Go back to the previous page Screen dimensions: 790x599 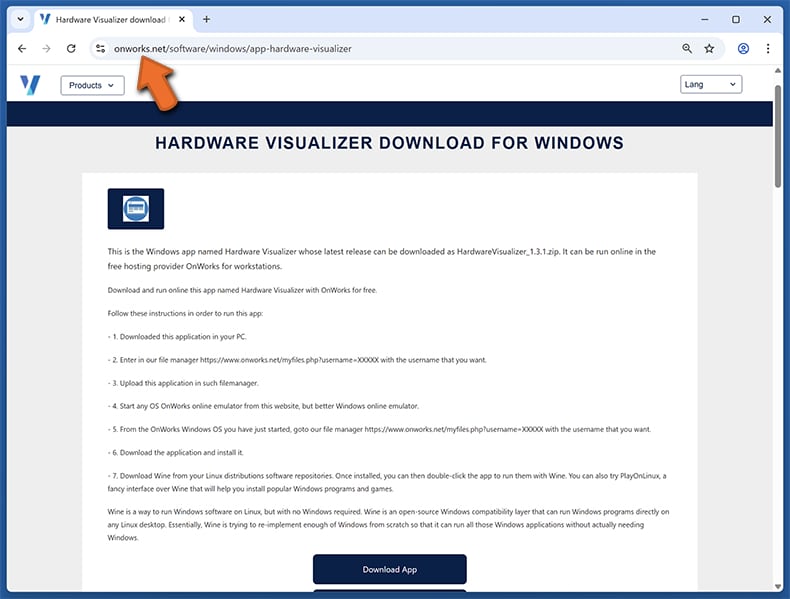click(22, 48)
